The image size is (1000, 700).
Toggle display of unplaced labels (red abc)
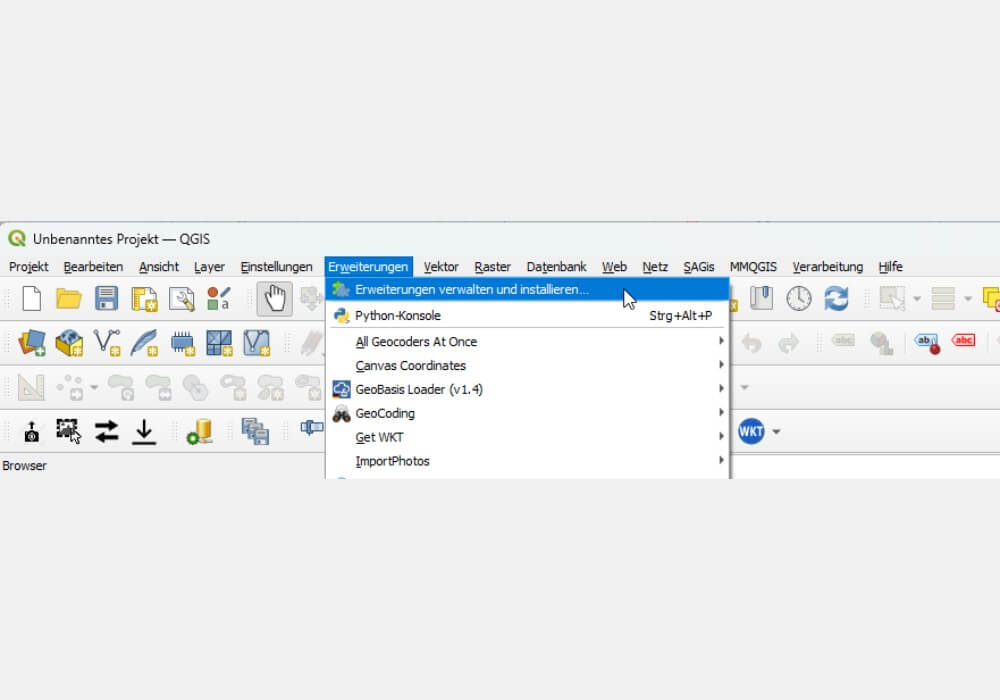click(x=963, y=340)
